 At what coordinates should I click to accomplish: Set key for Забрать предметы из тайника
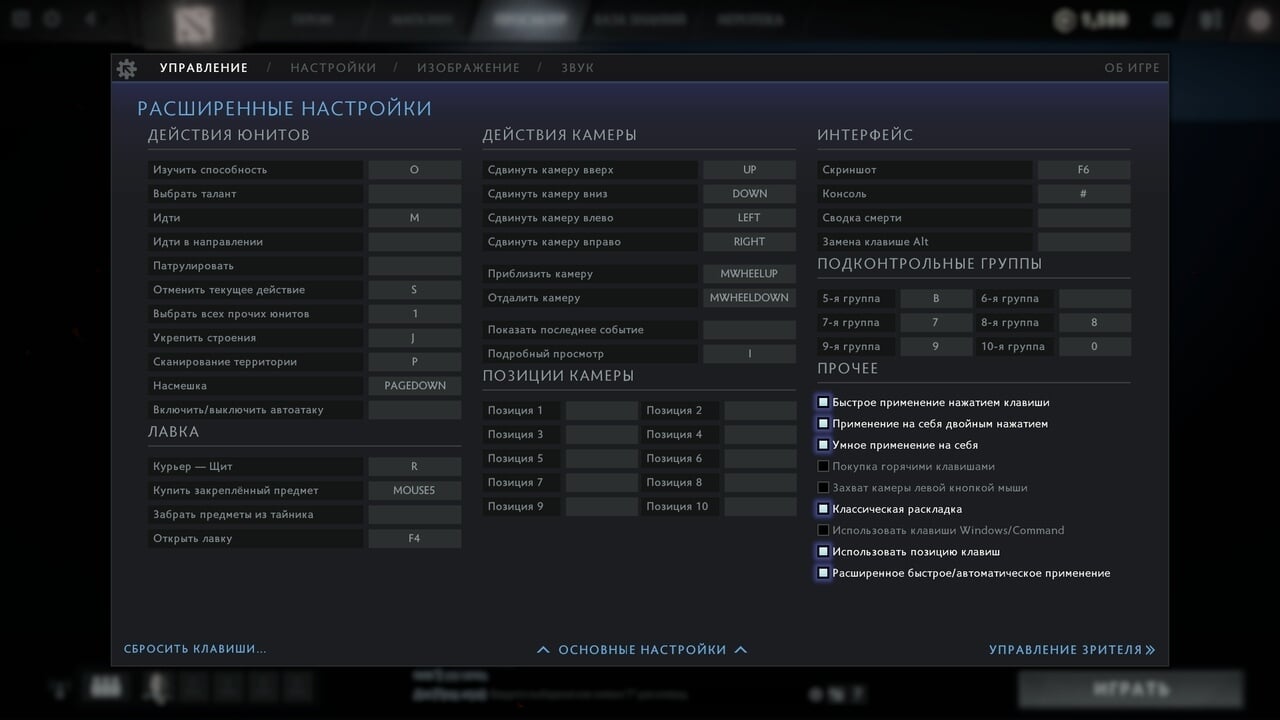pos(414,515)
